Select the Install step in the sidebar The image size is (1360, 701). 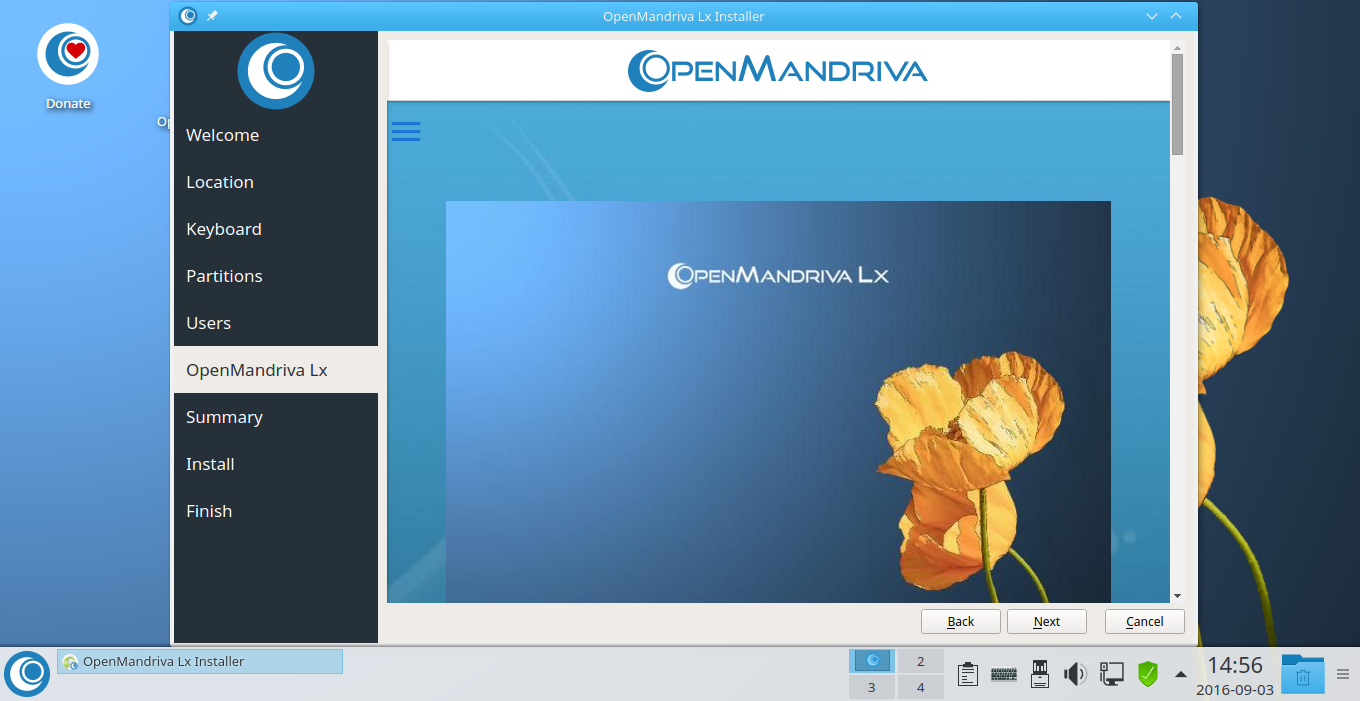click(276, 464)
